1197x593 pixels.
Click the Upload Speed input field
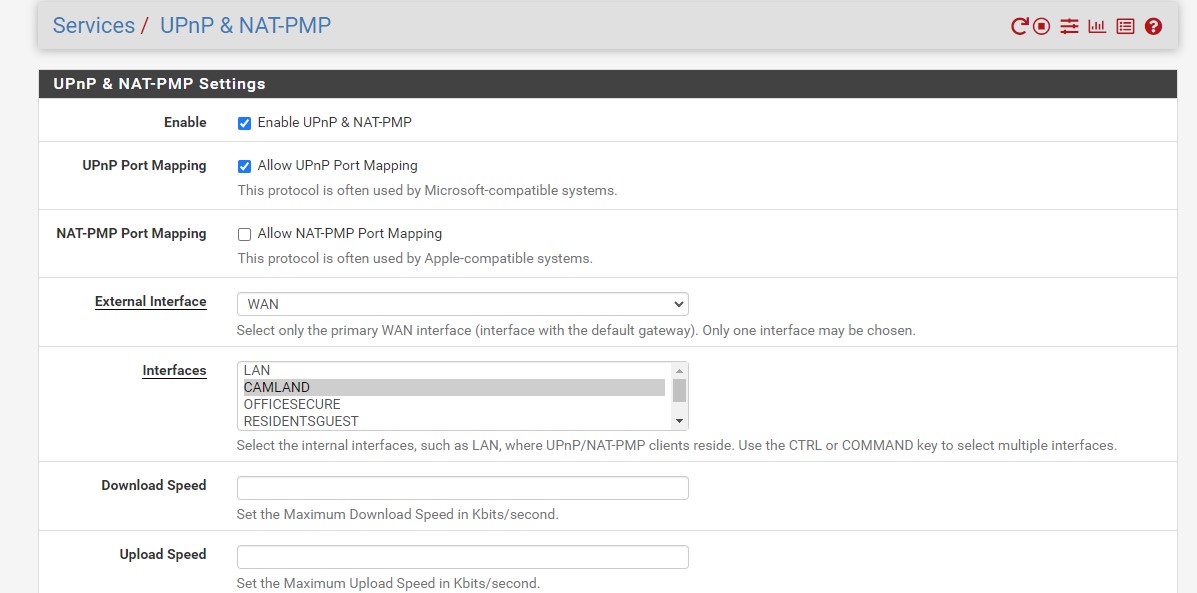tap(463, 557)
